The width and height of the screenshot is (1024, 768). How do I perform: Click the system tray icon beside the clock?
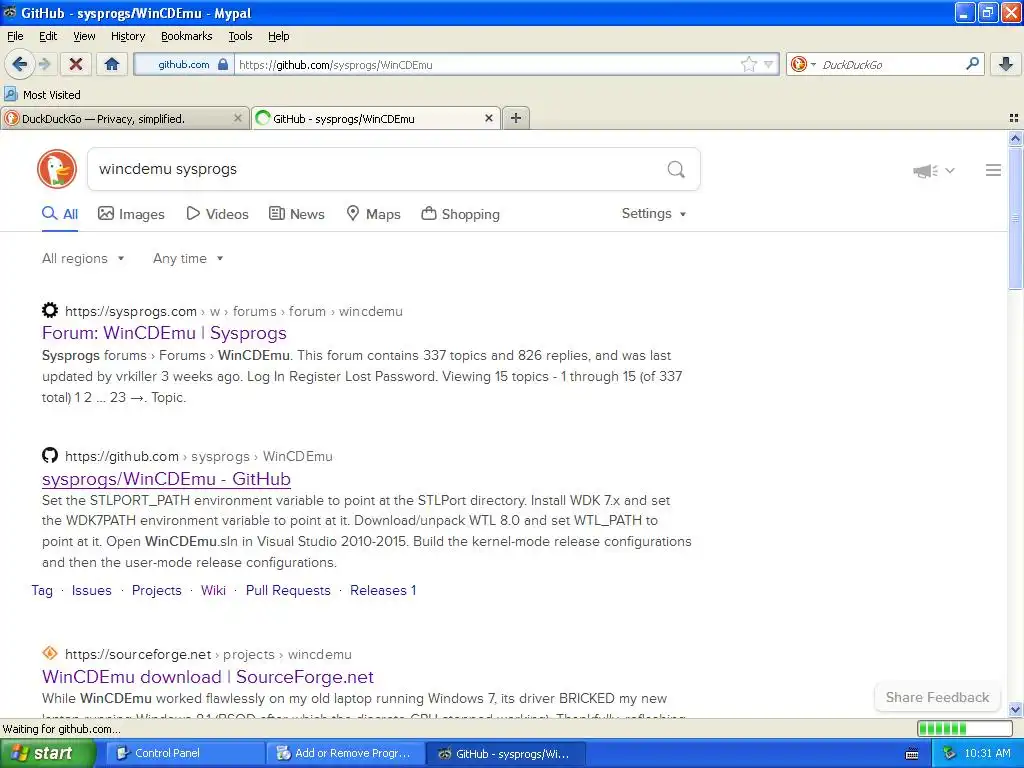[949, 754]
